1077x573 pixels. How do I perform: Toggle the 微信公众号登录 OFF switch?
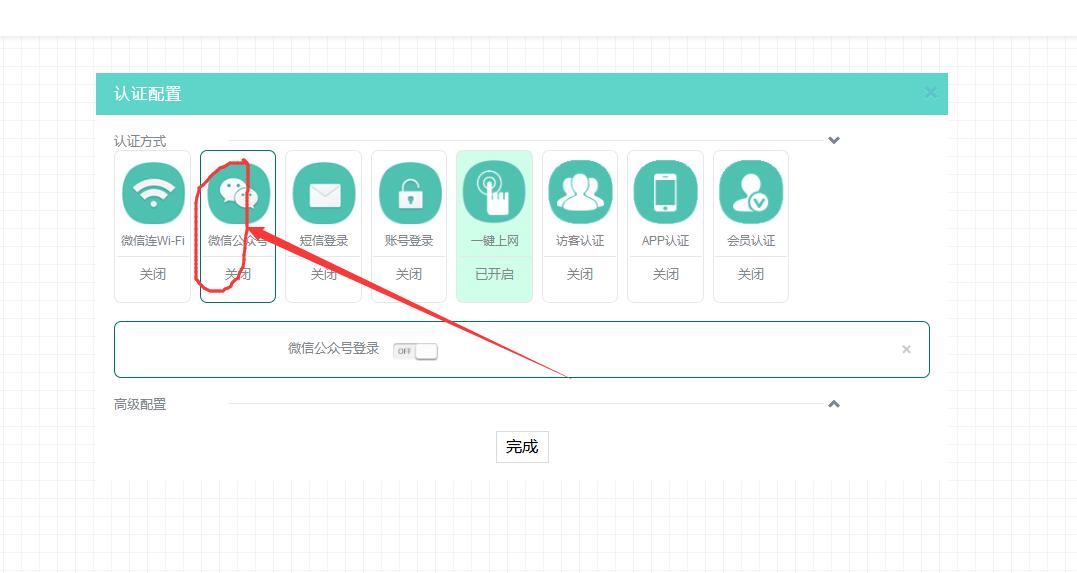point(416,351)
